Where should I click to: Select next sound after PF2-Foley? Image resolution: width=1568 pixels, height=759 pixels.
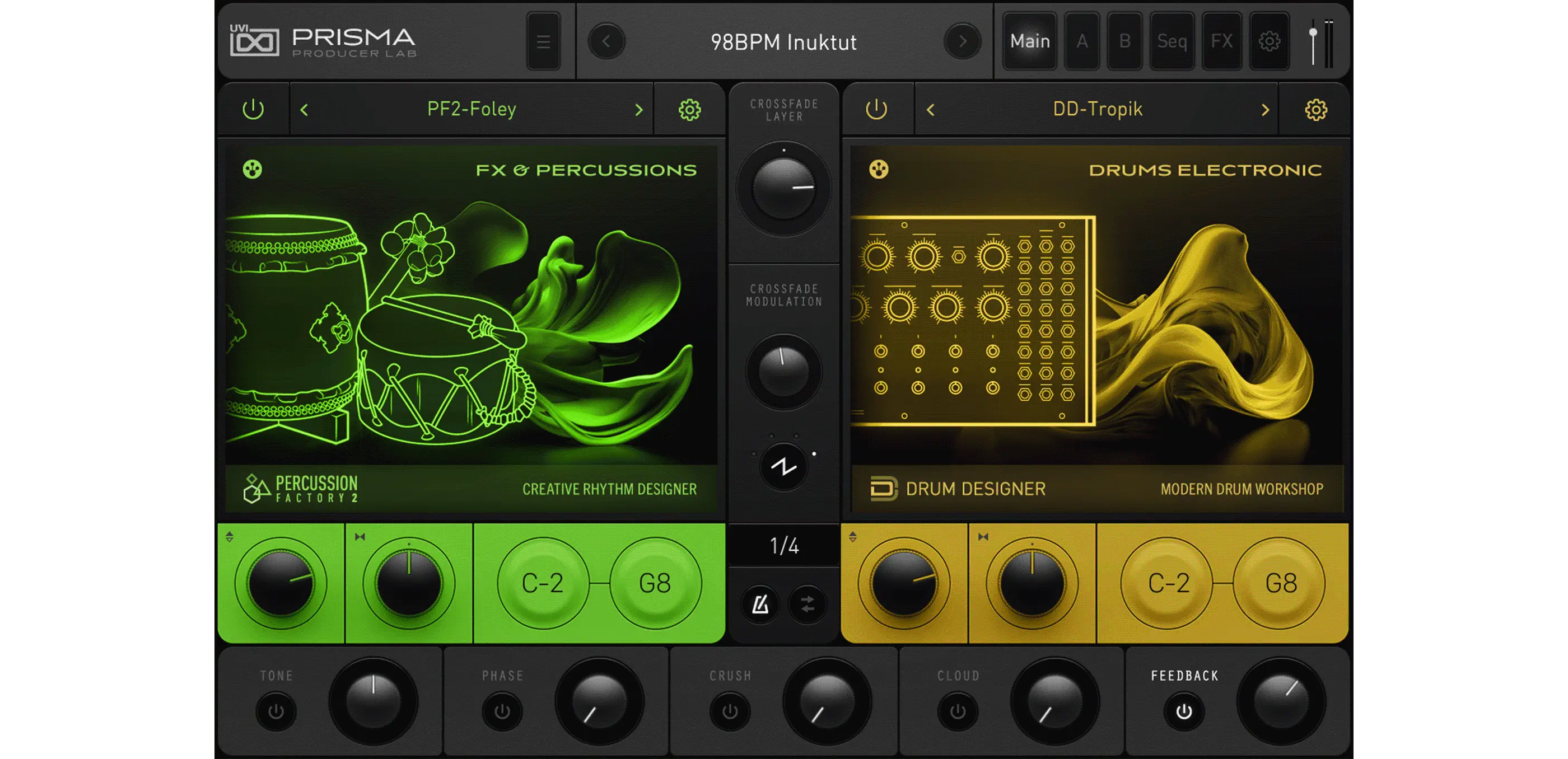pyautogui.click(x=638, y=110)
